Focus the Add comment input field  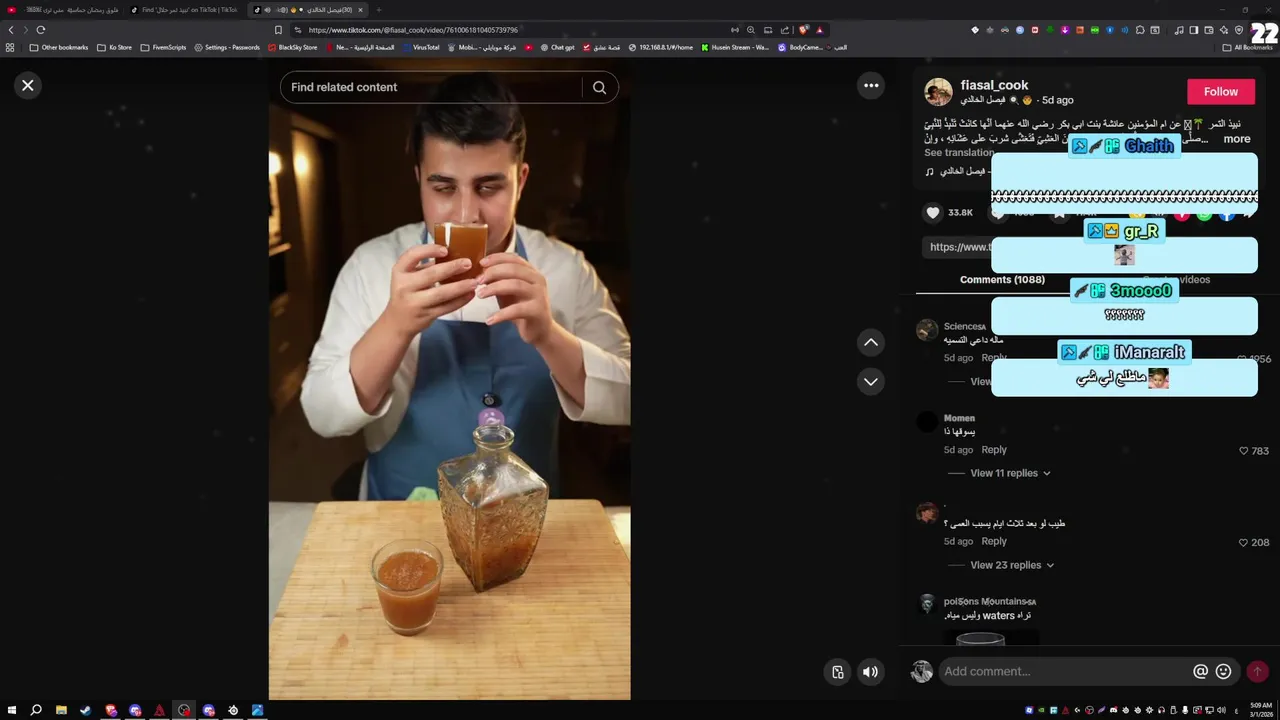(1064, 672)
